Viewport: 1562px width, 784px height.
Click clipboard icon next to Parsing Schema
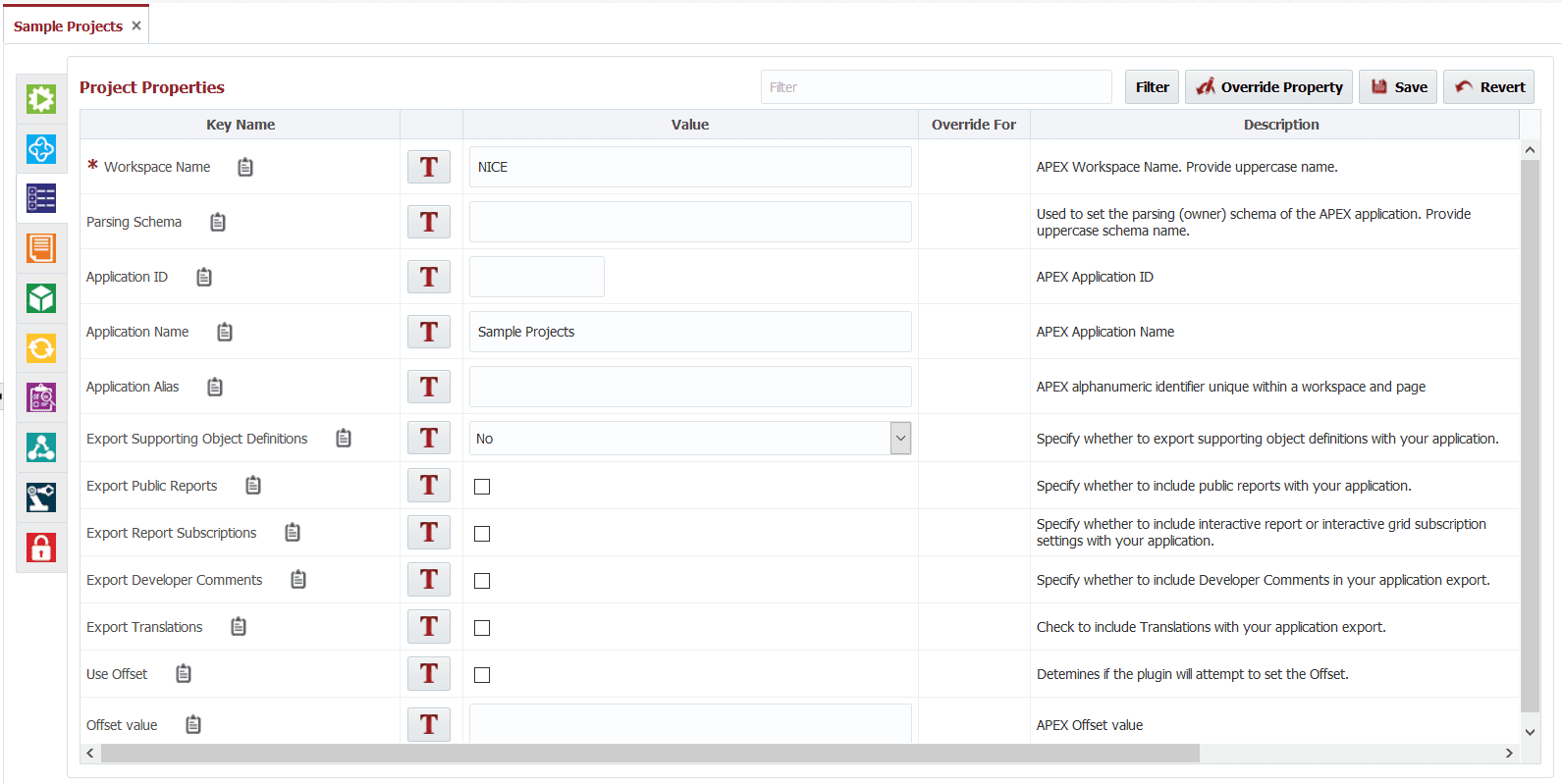218,222
